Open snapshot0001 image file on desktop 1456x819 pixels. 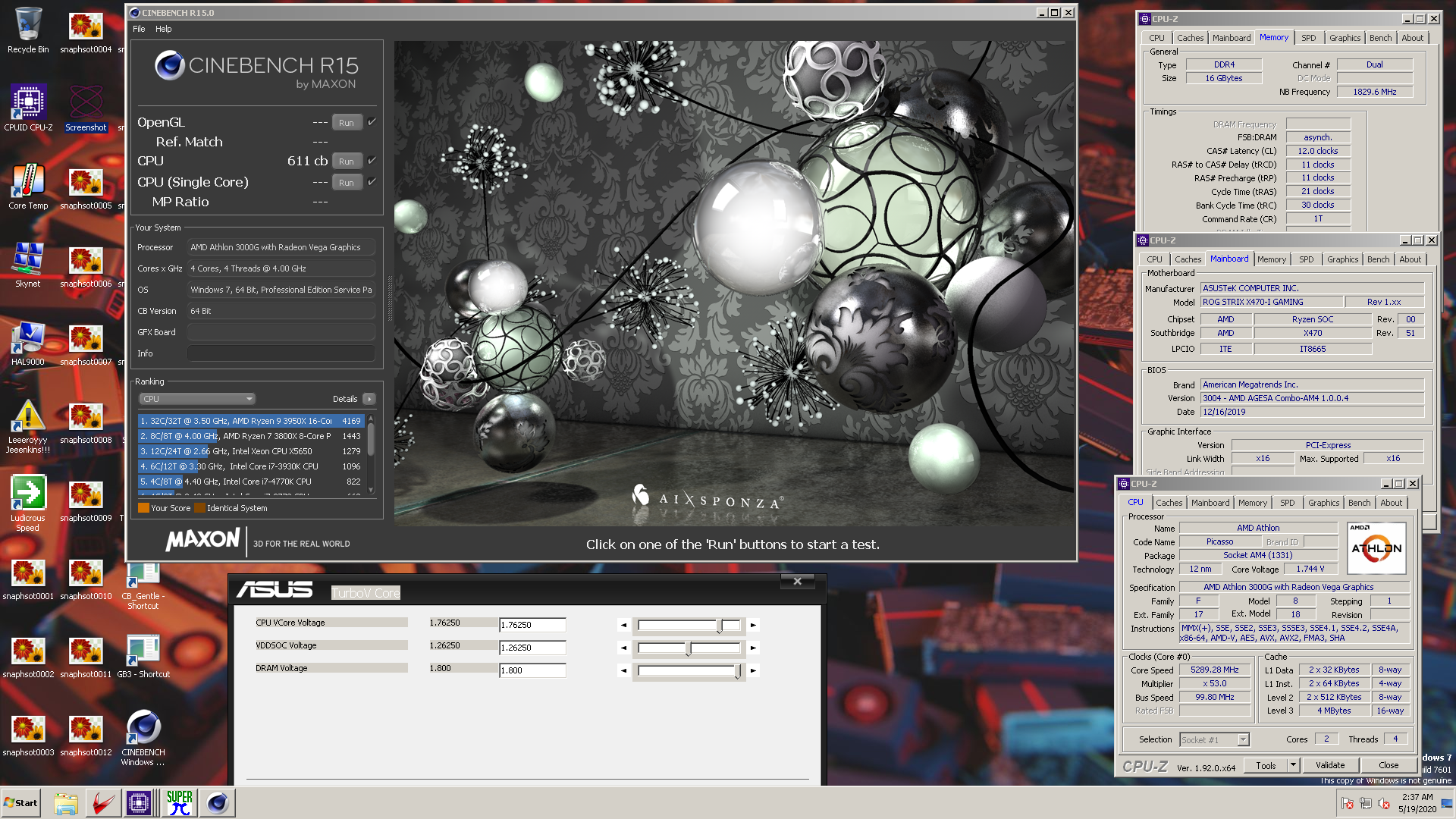(x=28, y=577)
